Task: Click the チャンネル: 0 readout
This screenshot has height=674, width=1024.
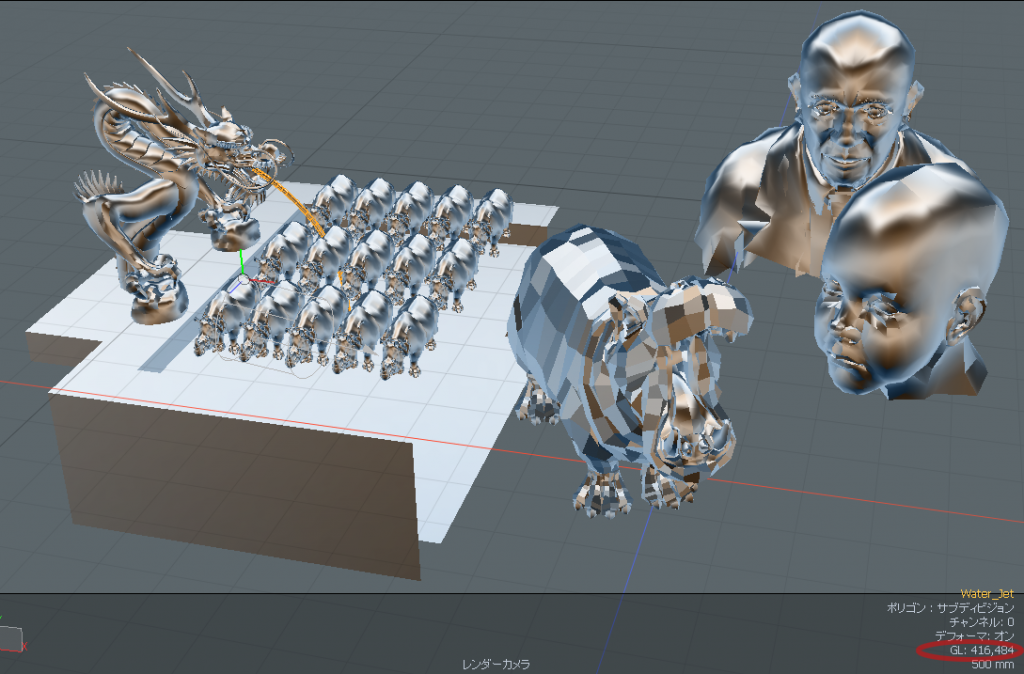Action: [981, 622]
